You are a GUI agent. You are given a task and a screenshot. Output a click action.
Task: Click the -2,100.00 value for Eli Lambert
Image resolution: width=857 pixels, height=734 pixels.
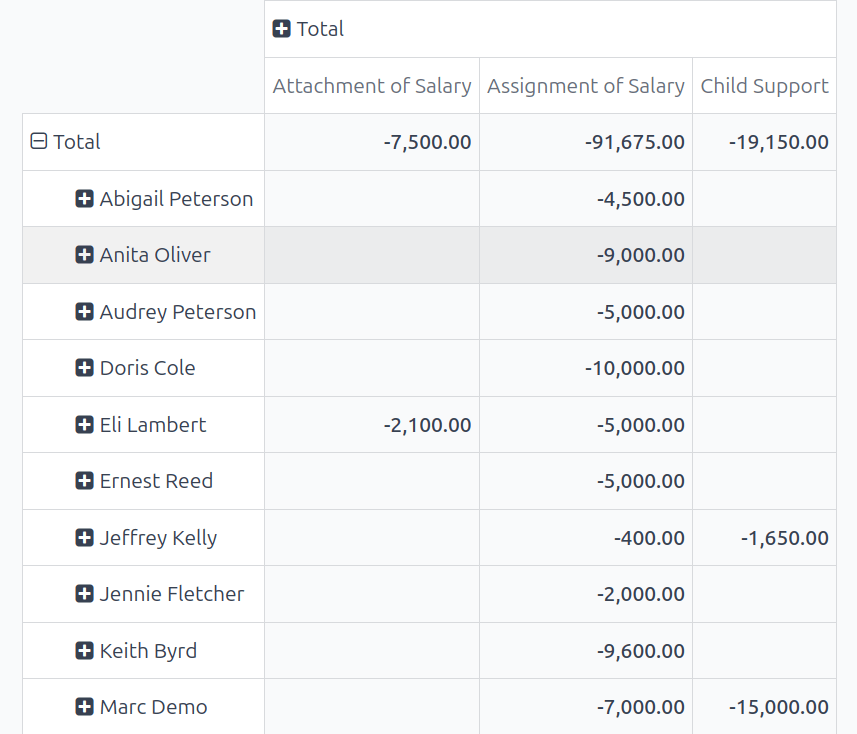tap(427, 424)
